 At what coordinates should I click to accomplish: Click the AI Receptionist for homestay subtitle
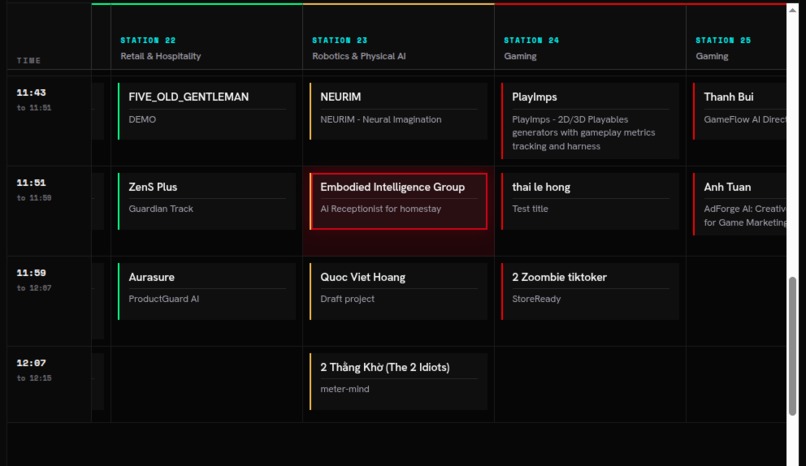pos(381,209)
